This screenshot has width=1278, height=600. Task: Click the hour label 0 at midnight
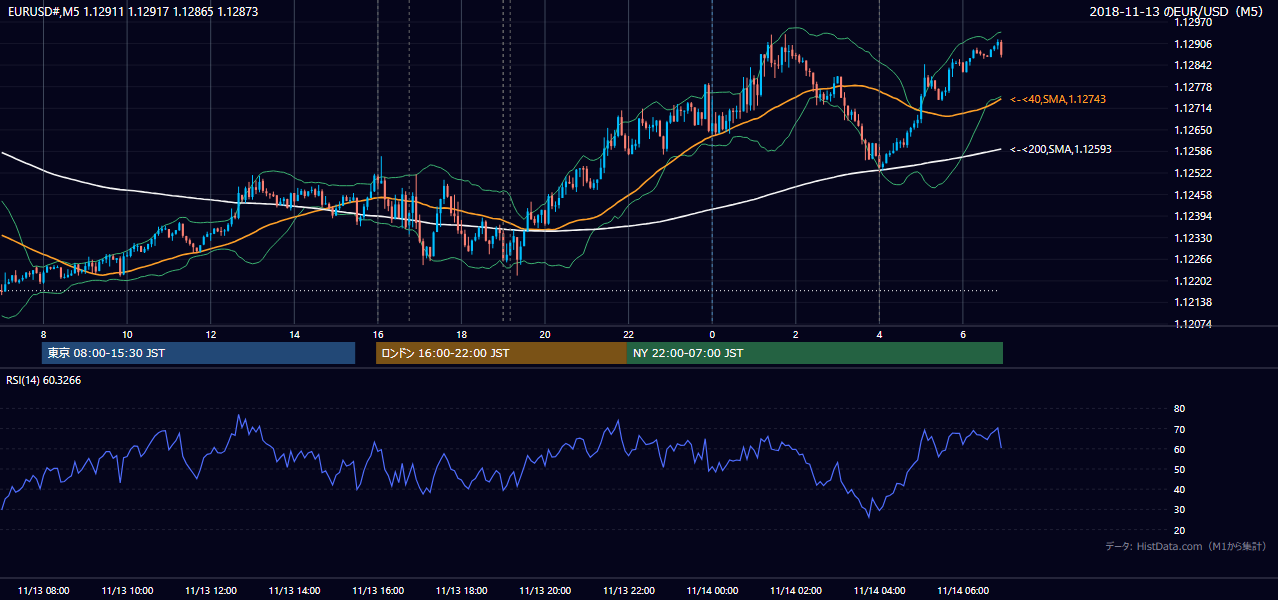(712, 333)
